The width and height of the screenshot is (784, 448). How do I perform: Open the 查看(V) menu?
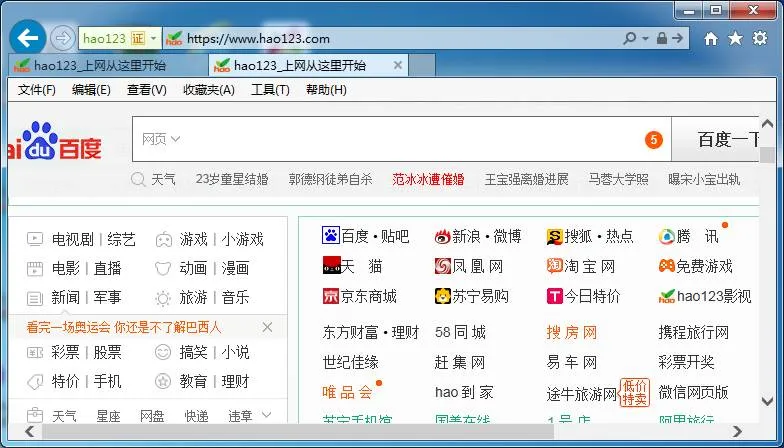(146, 90)
